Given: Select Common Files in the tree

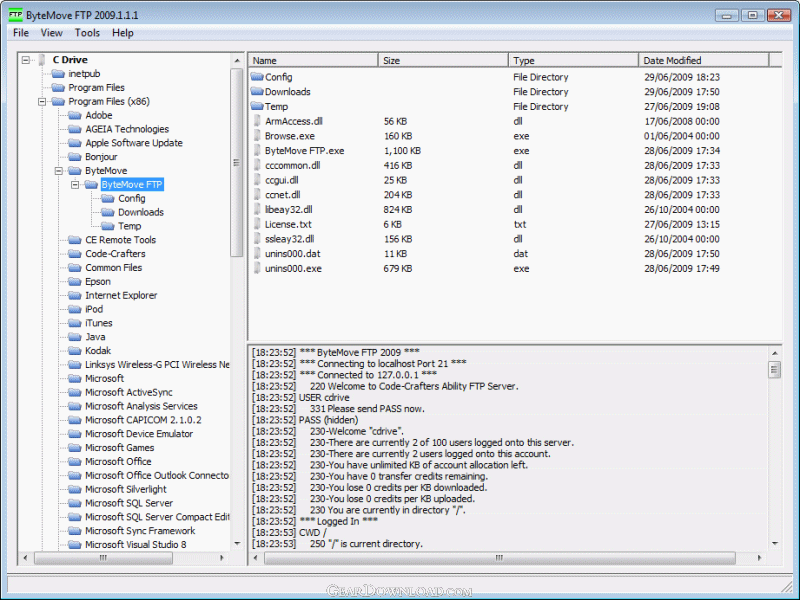Looking at the screenshot, I should click(114, 268).
